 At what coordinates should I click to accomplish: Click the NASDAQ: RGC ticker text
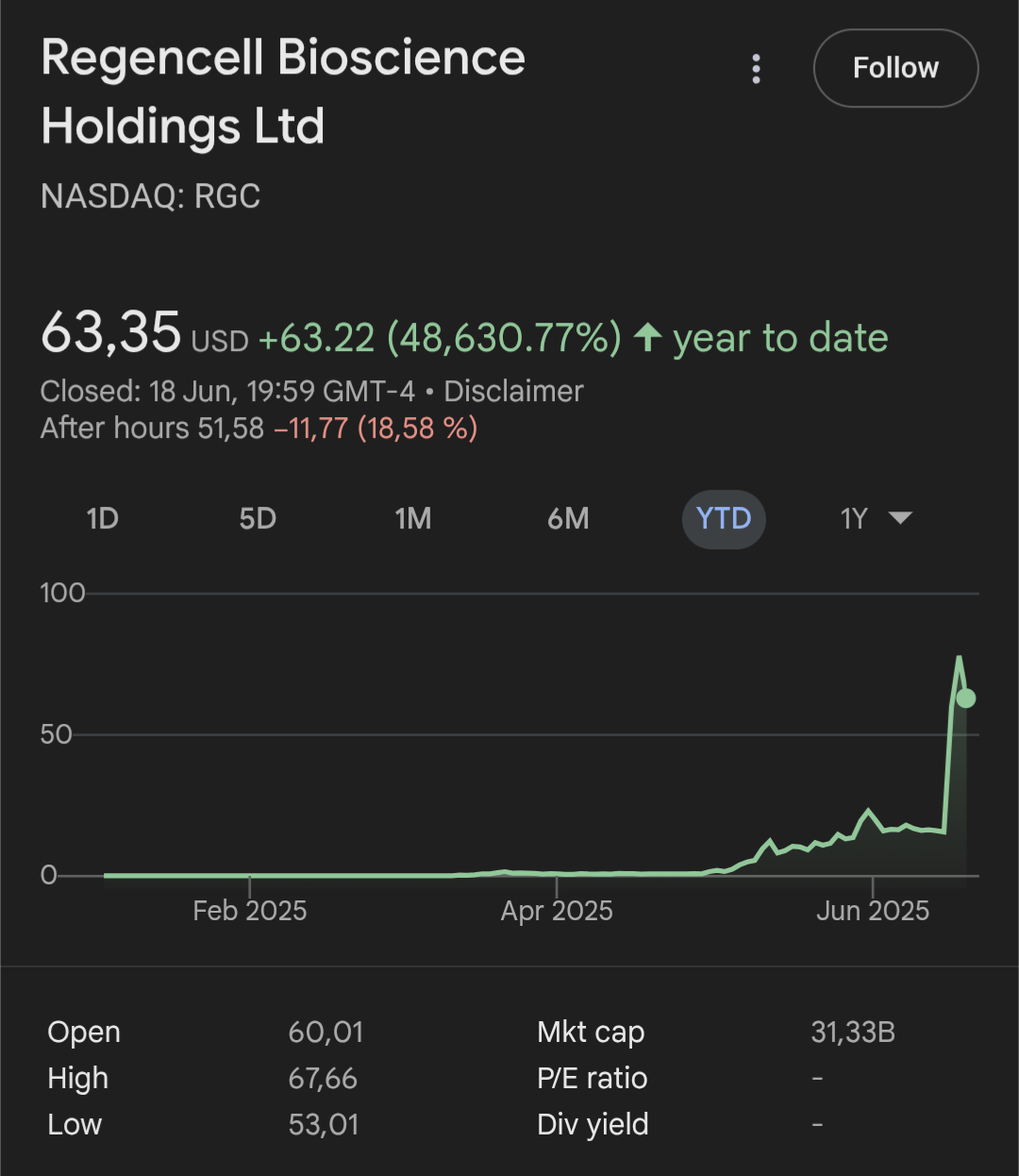151,196
